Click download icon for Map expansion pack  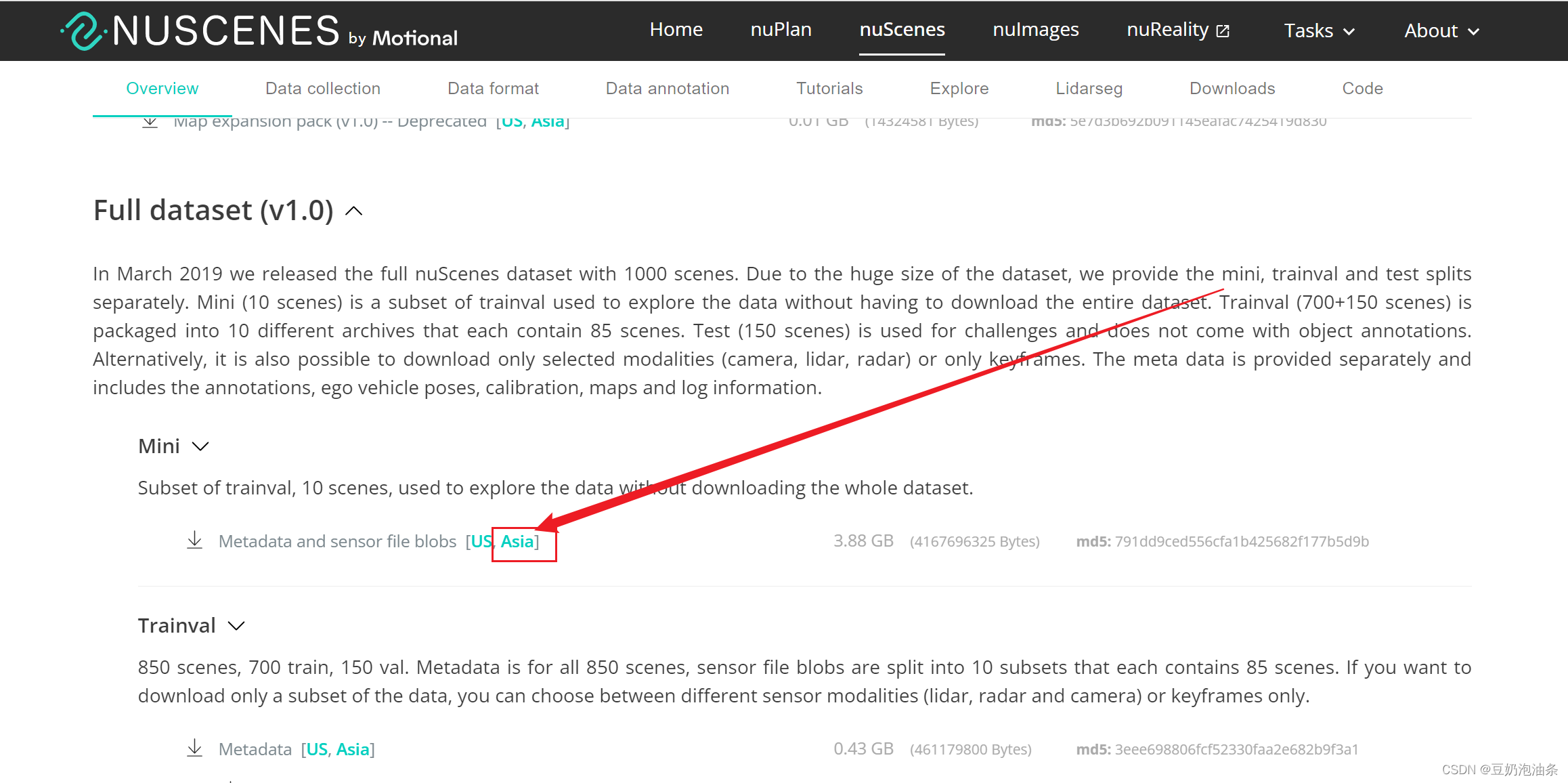150,123
